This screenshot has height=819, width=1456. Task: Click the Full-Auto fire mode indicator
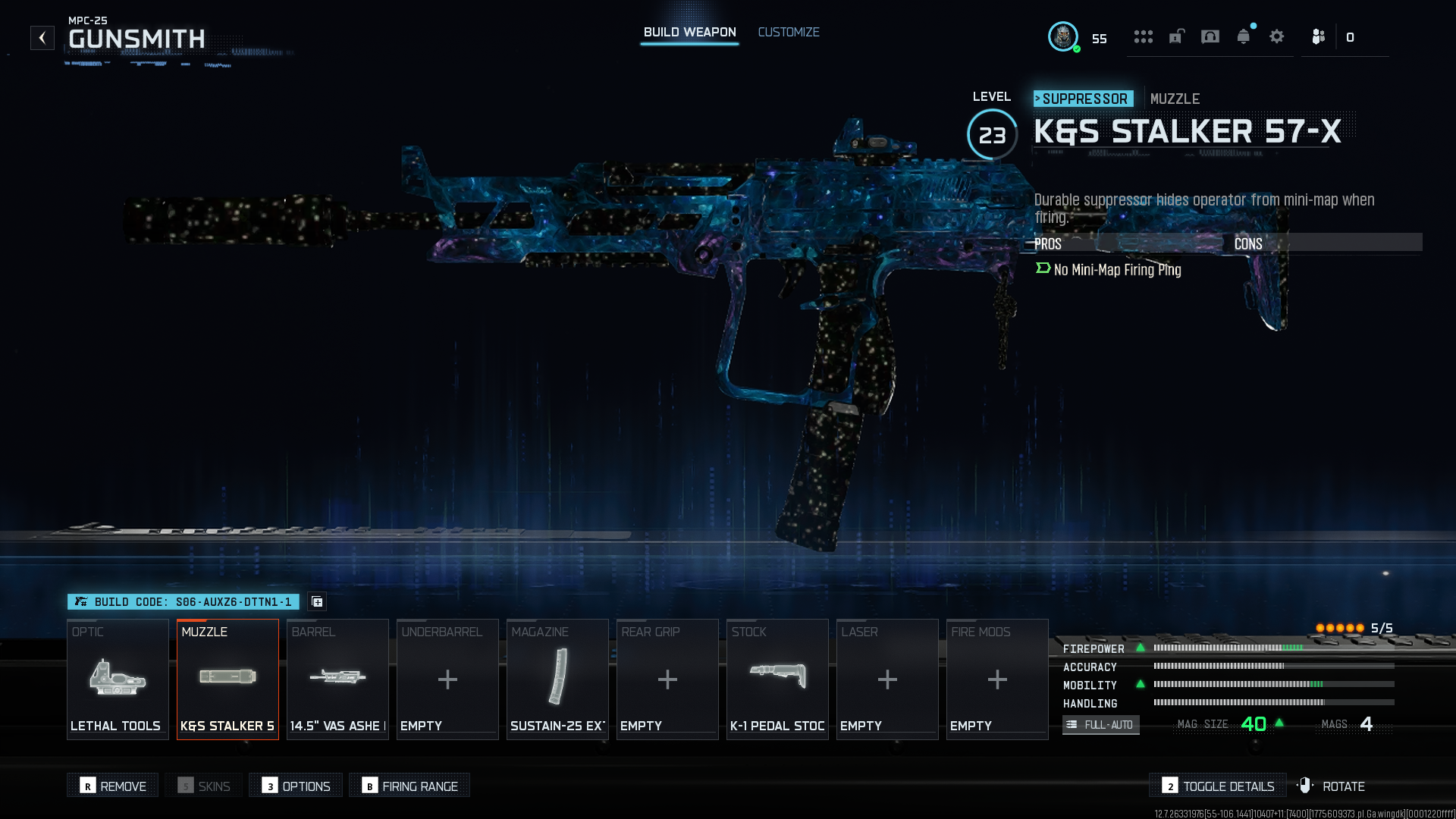(x=1101, y=724)
